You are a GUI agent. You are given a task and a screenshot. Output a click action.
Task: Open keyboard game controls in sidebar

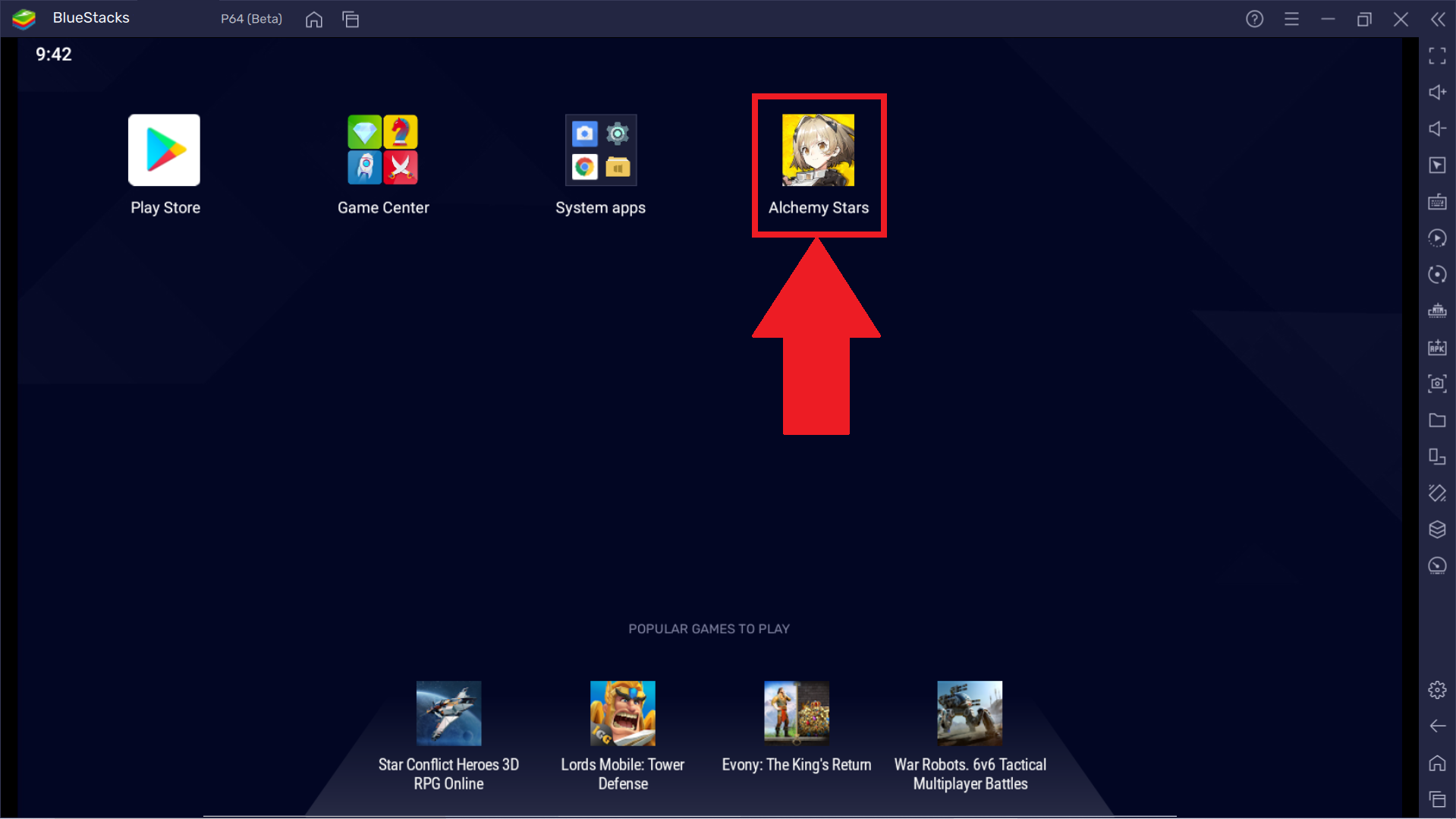click(1437, 202)
